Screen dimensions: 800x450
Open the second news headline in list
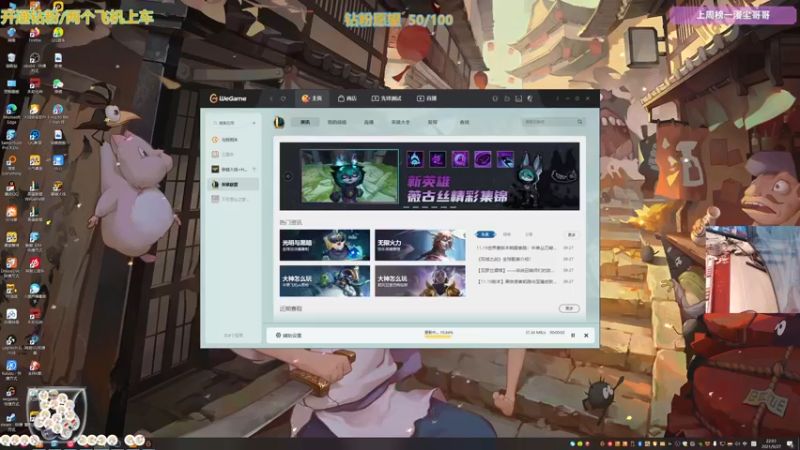[x=504, y=259]
